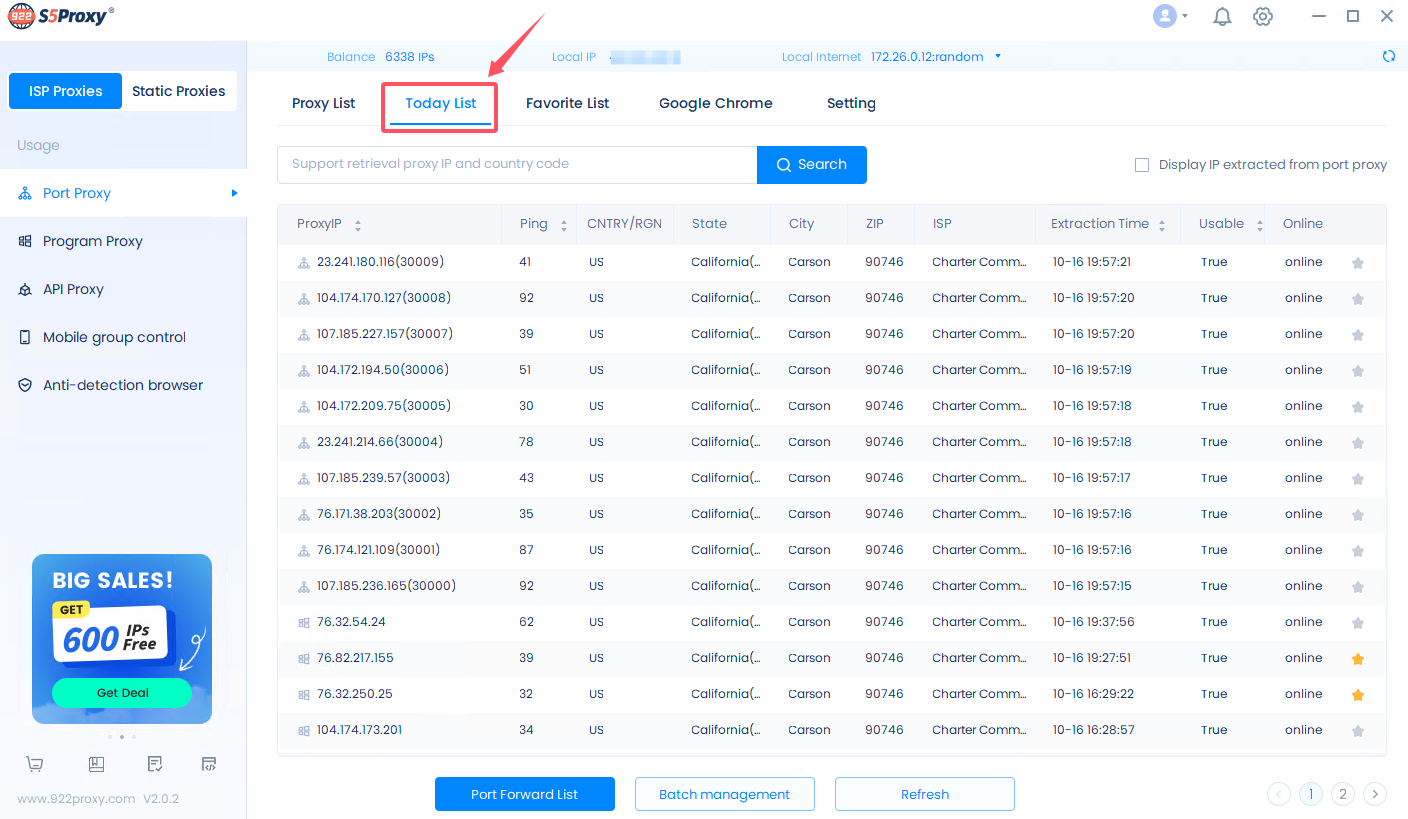Select the 76.82.217.155 proxy row text
The width and height of the screenshot is (1408, 819).
pos(355,658)
